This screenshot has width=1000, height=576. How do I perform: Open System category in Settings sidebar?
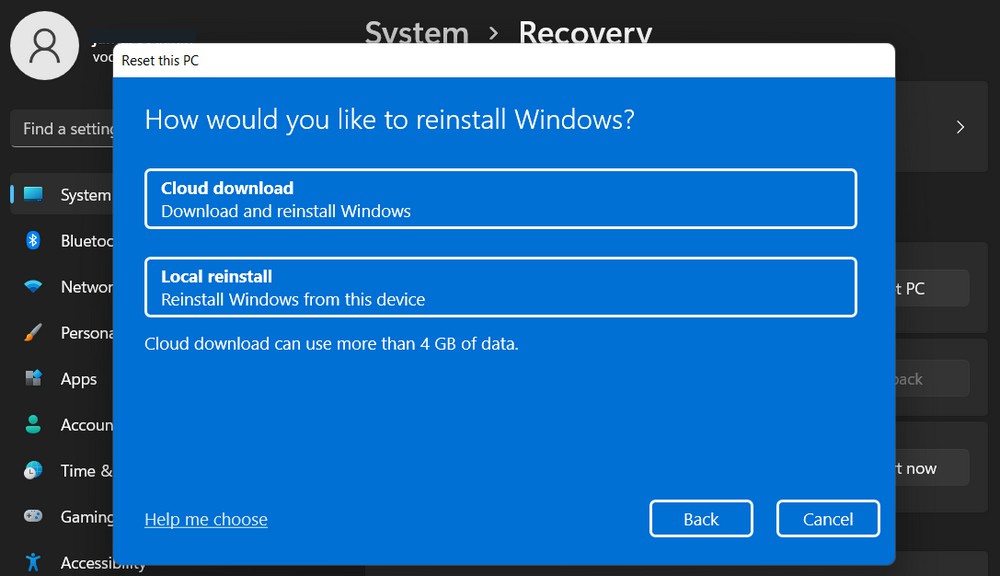click(62, 195)
